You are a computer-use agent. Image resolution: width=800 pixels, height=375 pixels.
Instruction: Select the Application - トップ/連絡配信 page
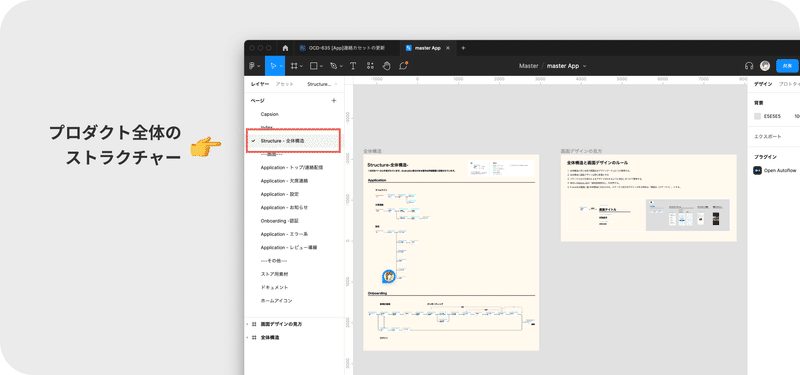click(x=292, y=167)
